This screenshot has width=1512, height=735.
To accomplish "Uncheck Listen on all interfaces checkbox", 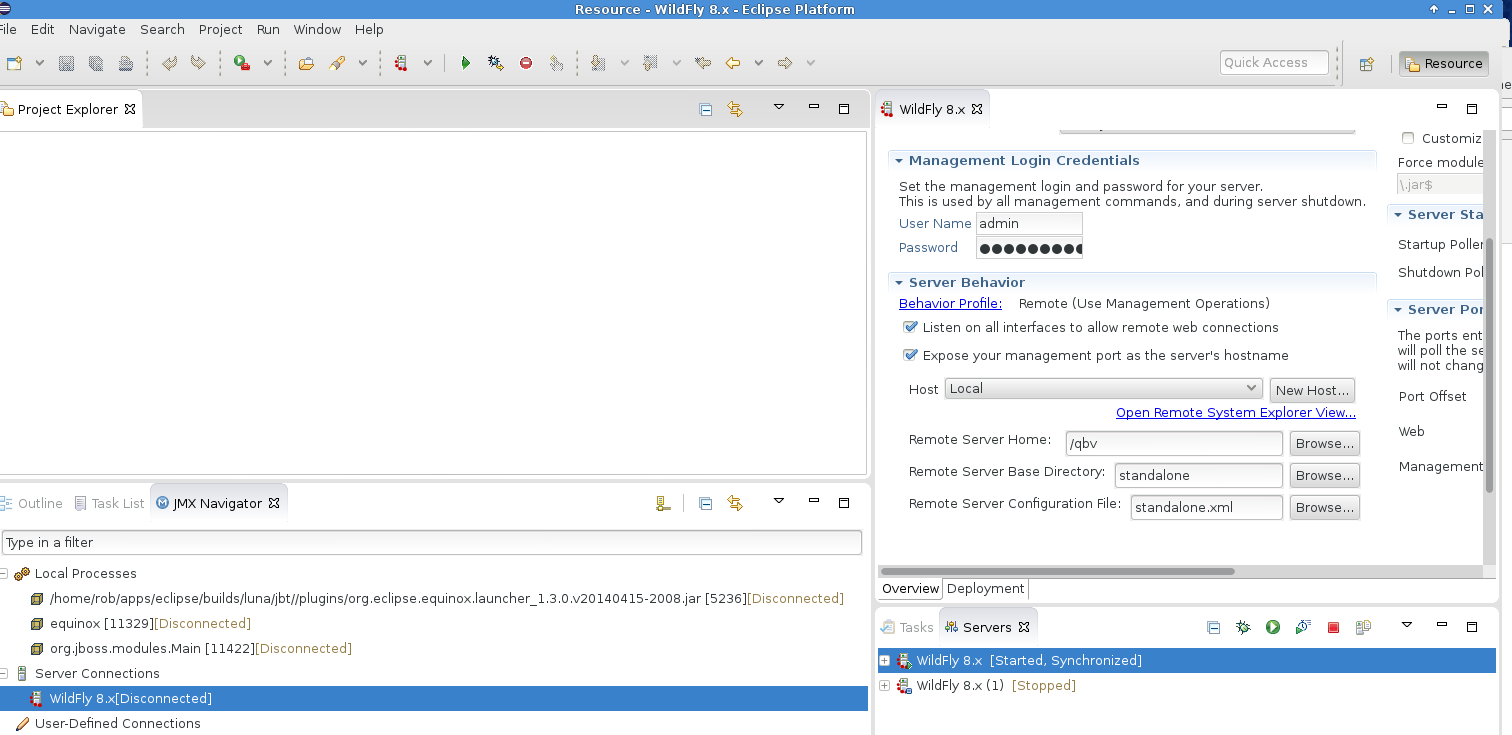I will point(910,327).
